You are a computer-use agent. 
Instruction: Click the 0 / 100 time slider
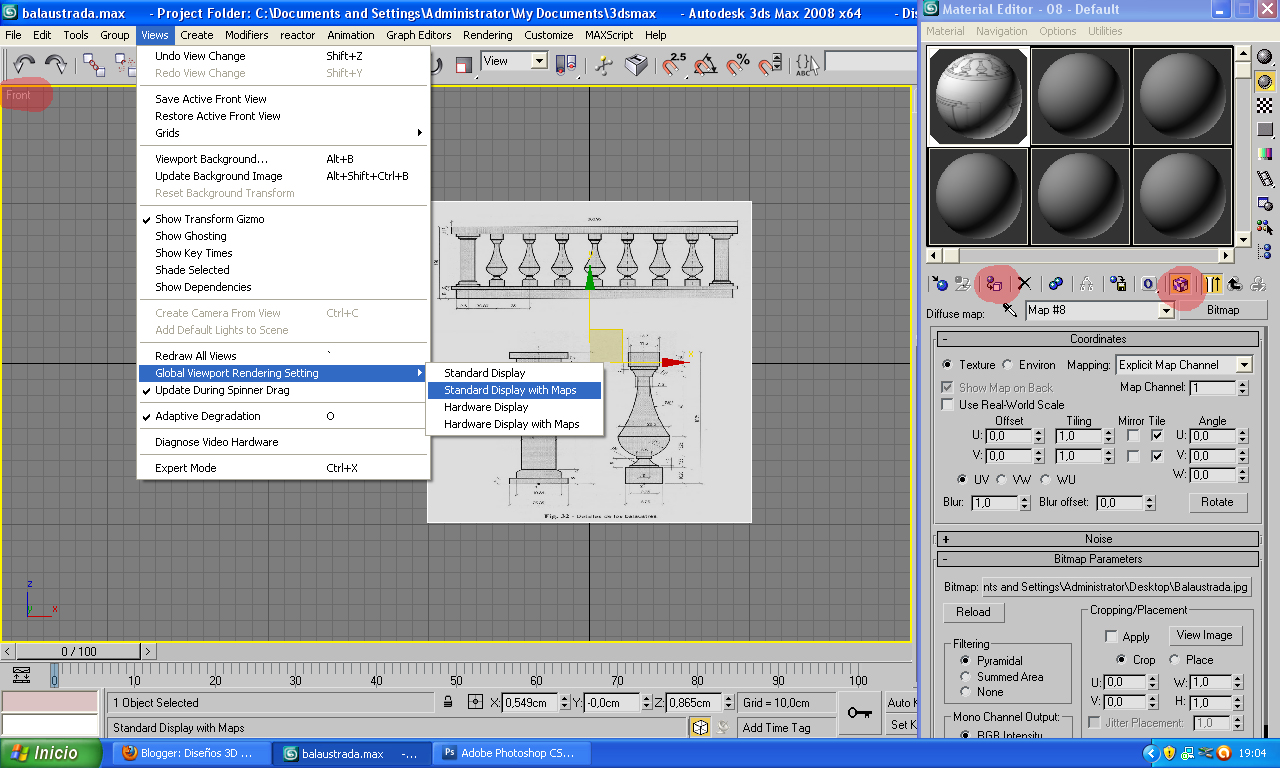(x=79, y=651)
